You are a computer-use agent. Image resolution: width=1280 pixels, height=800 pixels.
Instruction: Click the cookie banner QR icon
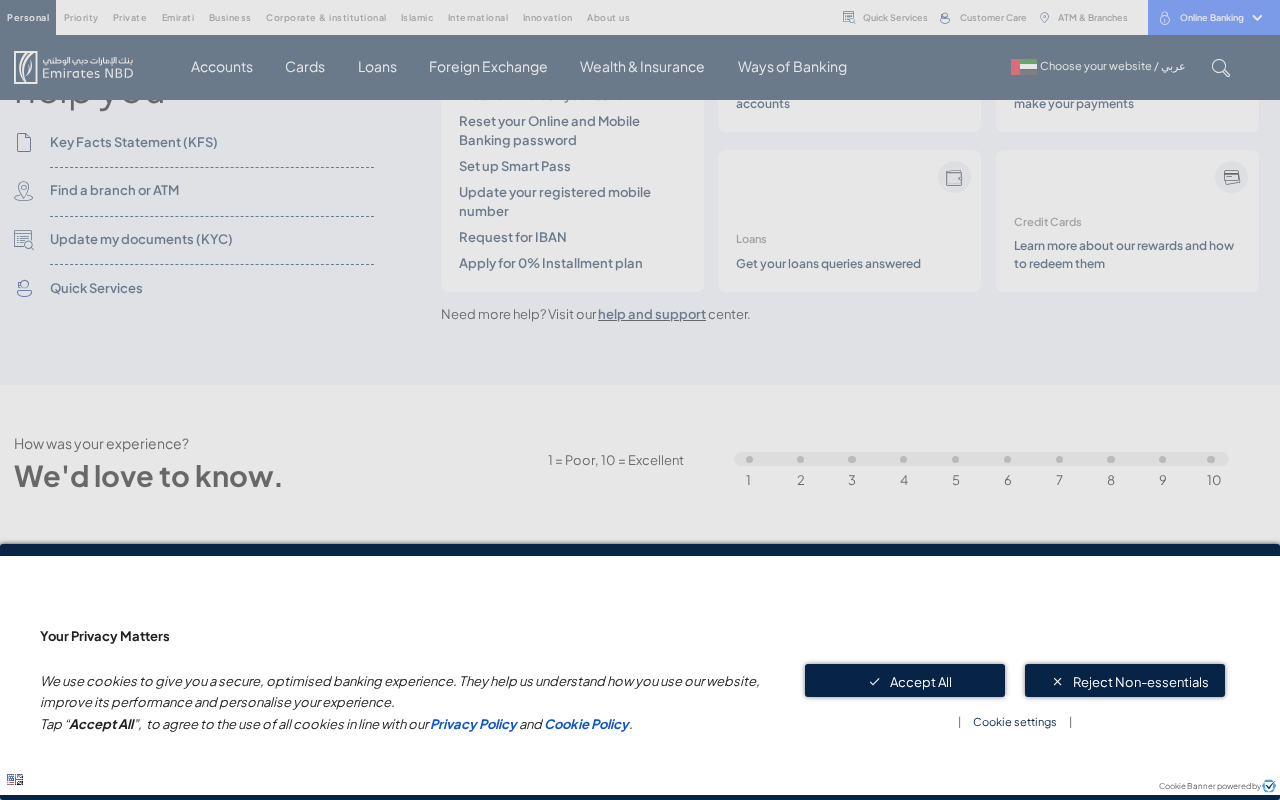click(15, 780)
